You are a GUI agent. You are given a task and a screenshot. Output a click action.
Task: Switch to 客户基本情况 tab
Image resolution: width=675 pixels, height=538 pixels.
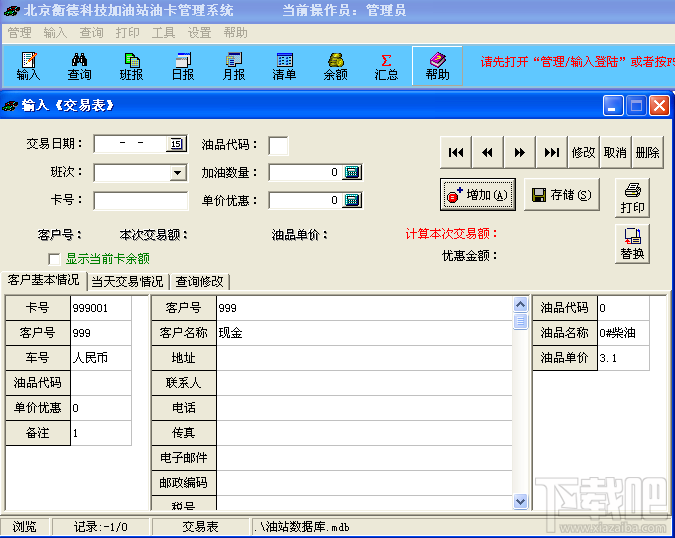44,281
